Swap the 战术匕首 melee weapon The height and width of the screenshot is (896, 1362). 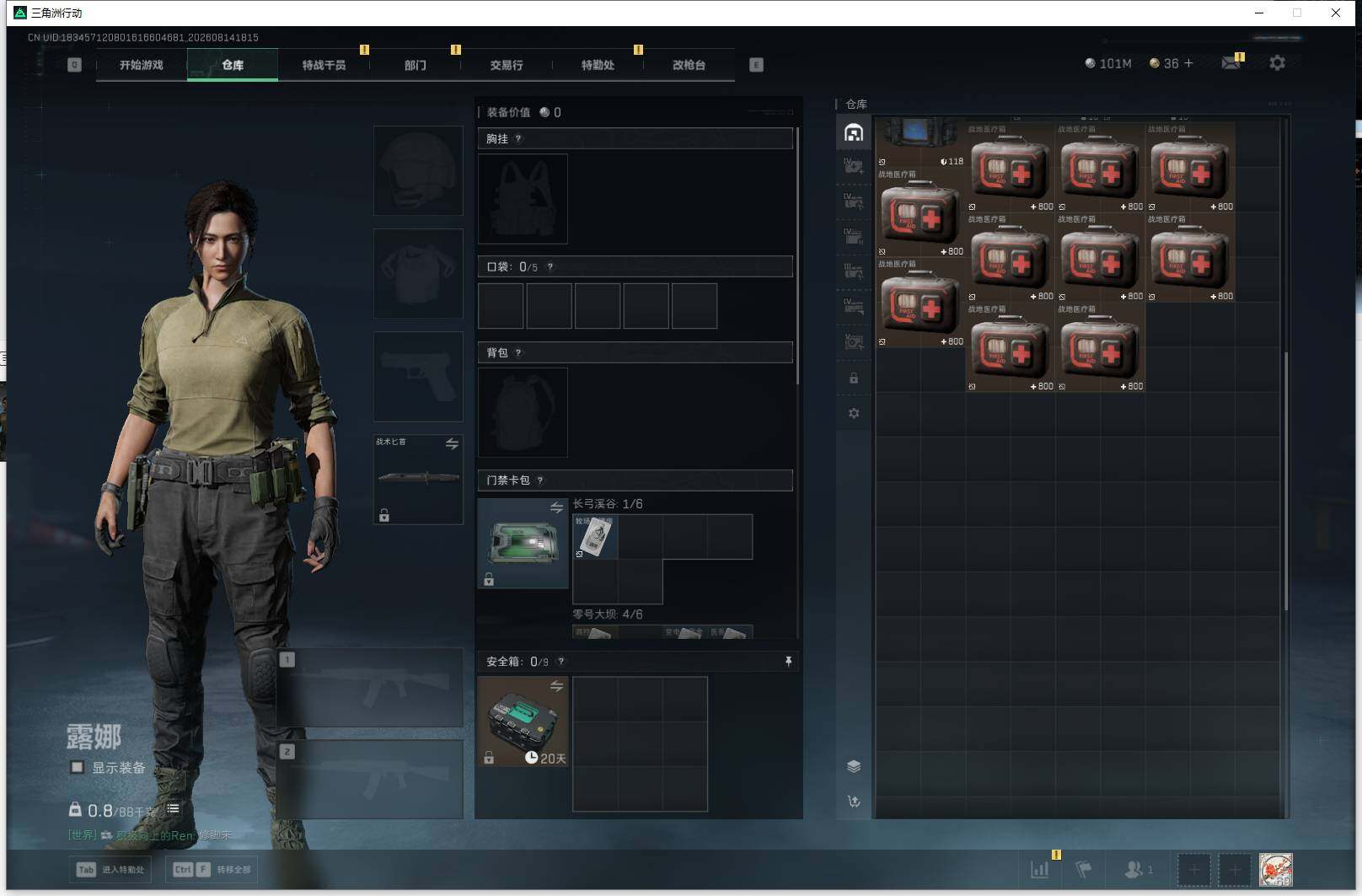point(452,443)
